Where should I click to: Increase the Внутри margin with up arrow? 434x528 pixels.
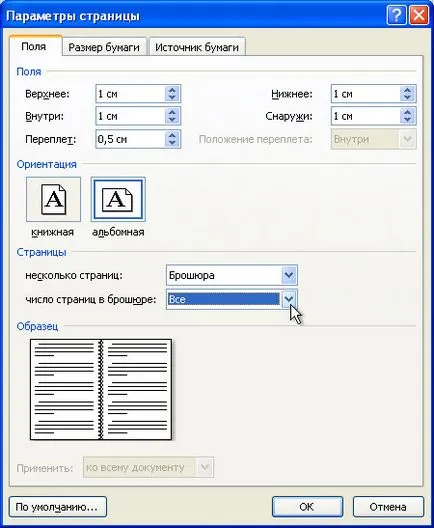(x=172, y=112)
